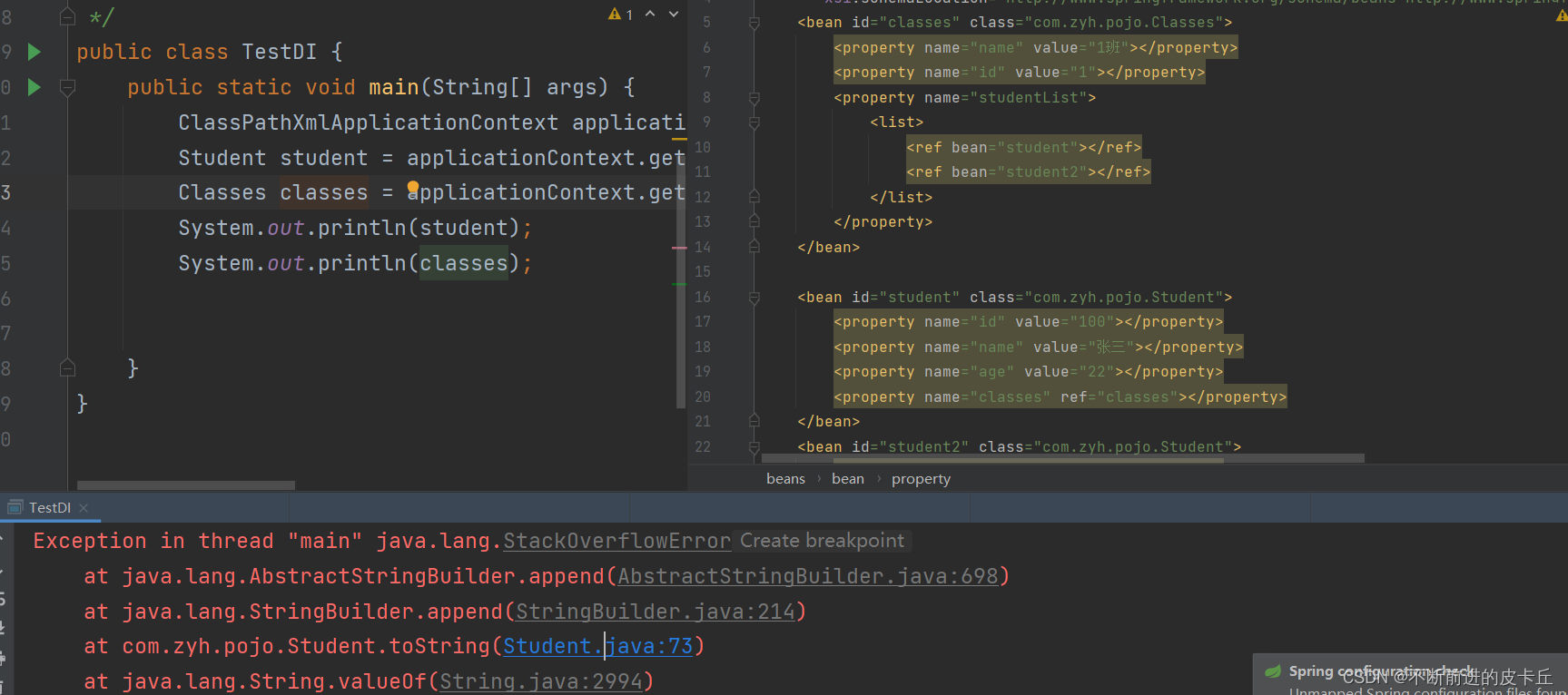Go to next highlighted error arrow
This screenshot has height=695, width=1568.
click(x=674, y=15)
